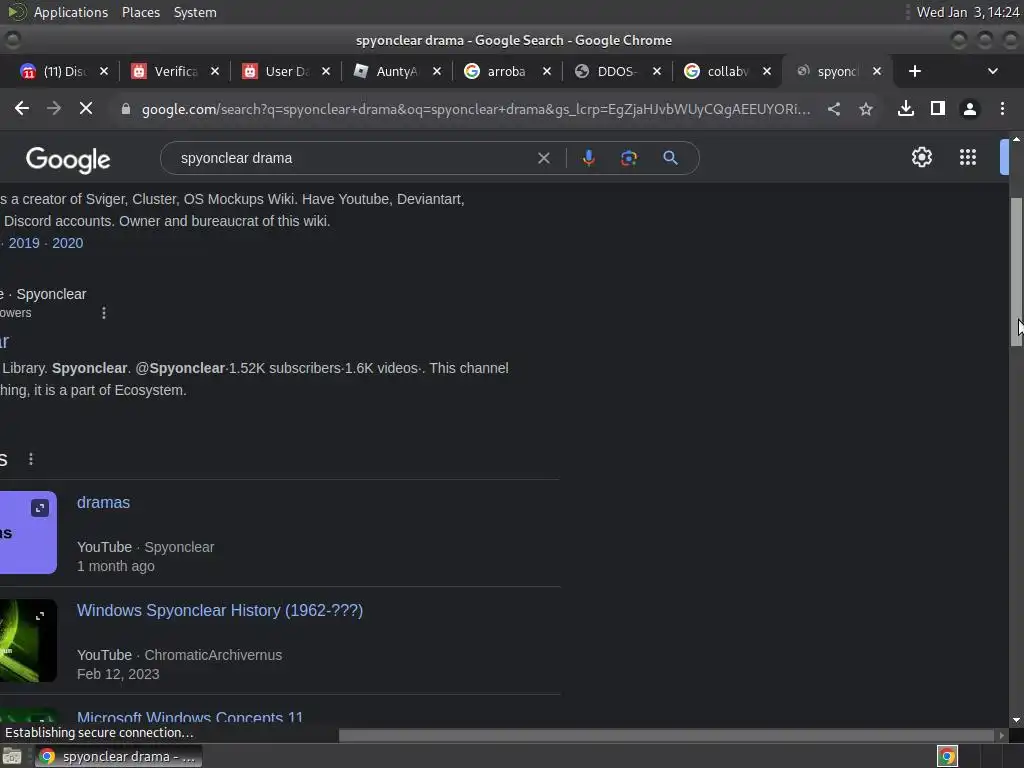This screenshot has height=768, width=1024.
Task: Toggle the Chrome side panel
Action: point(938,108)
